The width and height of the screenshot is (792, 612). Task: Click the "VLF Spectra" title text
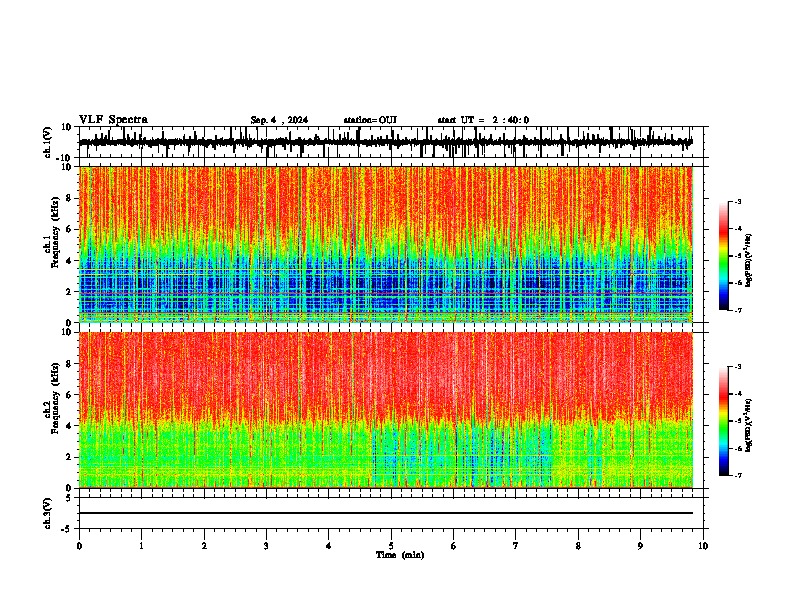[113, 120]
